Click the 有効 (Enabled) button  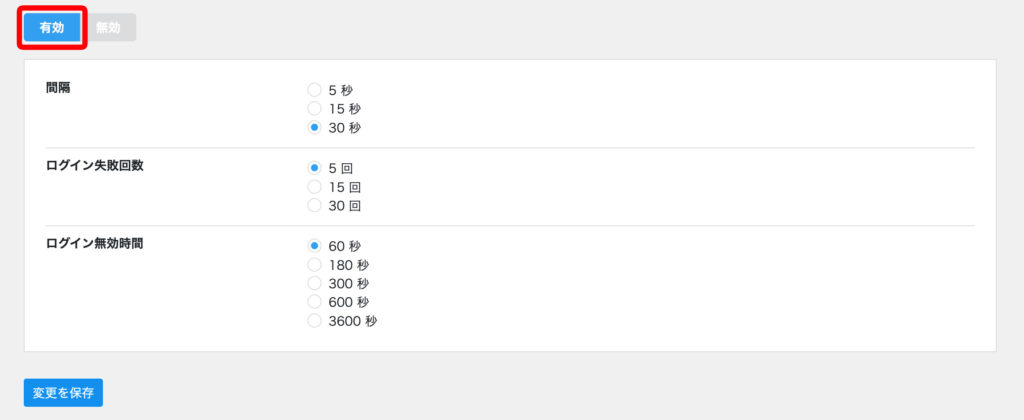point(52,28)
